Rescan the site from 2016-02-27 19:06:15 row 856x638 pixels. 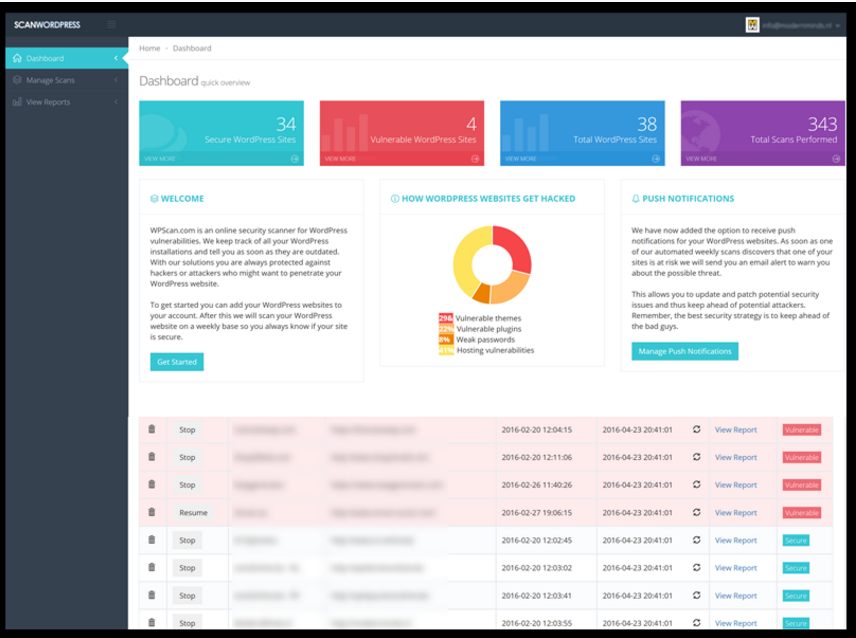click(x=697, y=512)
